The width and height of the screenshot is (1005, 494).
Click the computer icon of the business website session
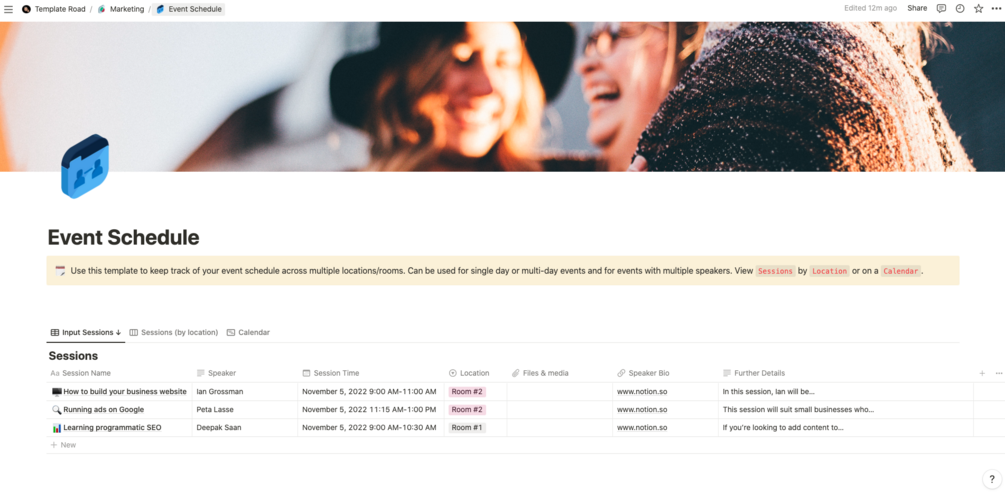56,391
